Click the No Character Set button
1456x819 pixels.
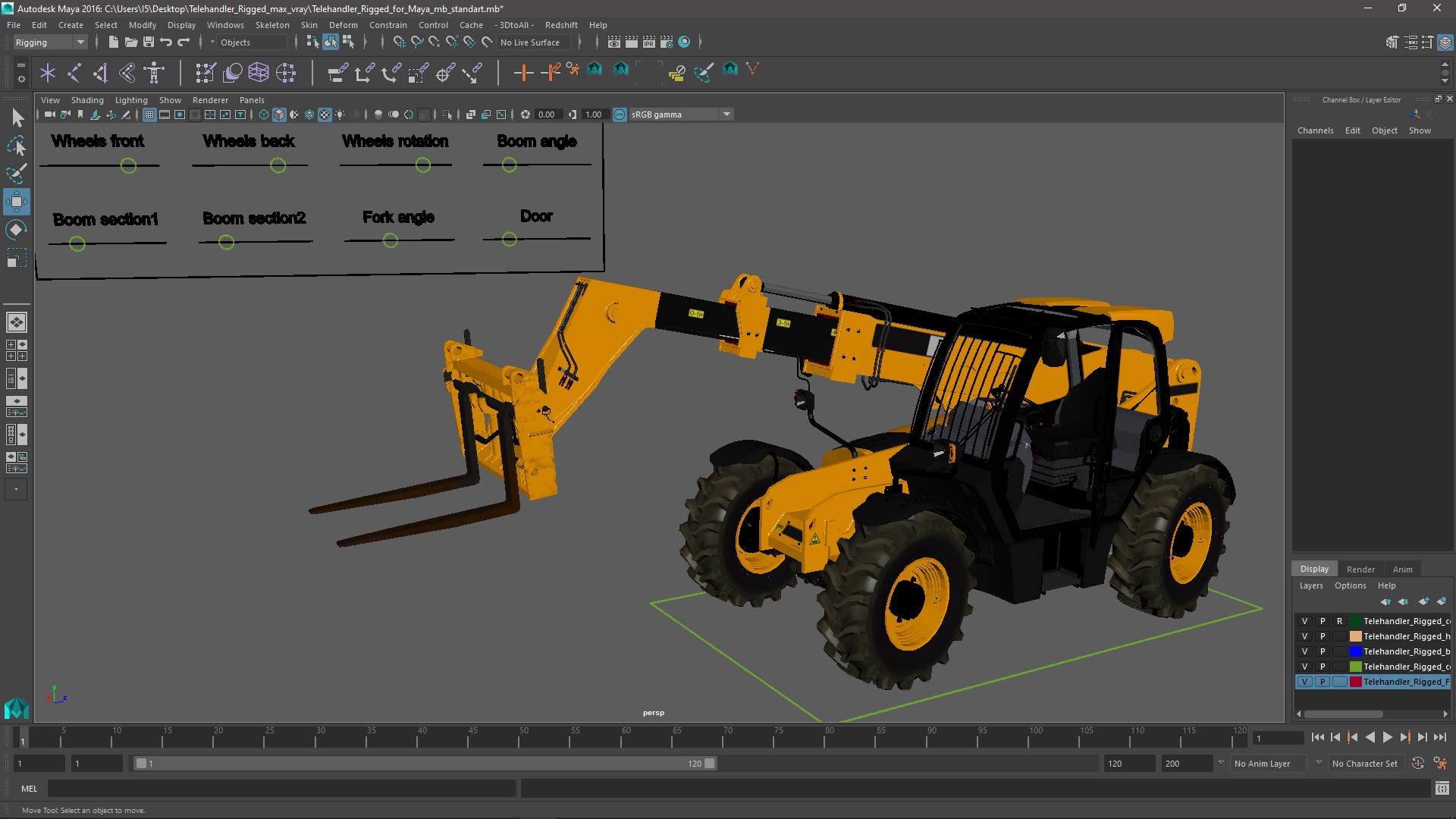[1364, 764]
